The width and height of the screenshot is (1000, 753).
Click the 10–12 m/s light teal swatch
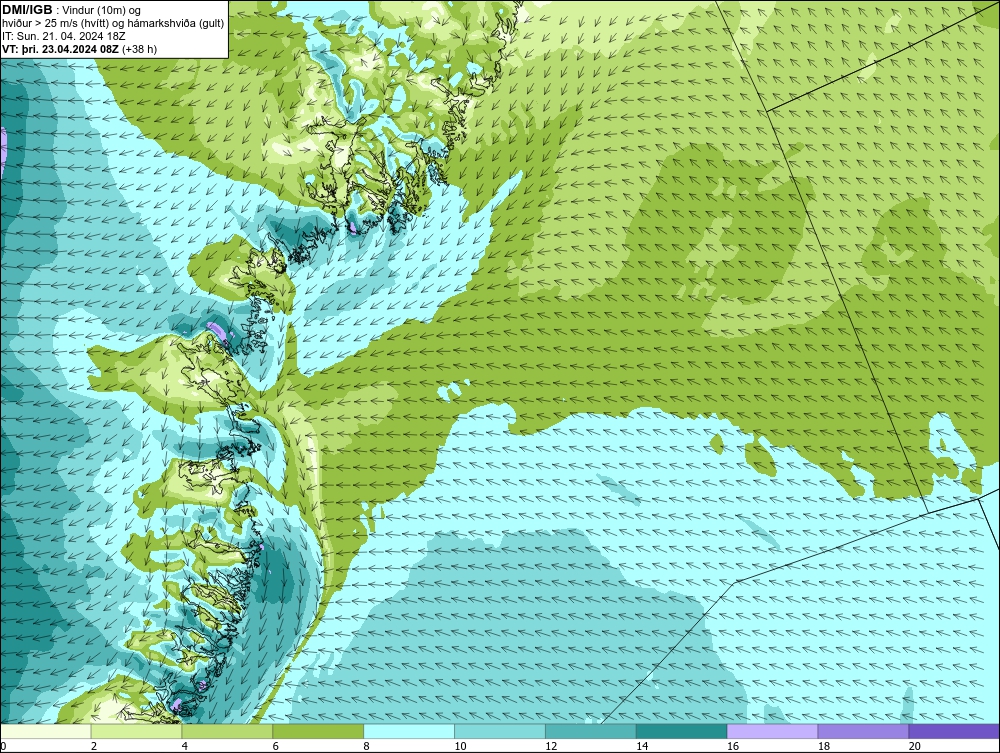pos(500,731)
